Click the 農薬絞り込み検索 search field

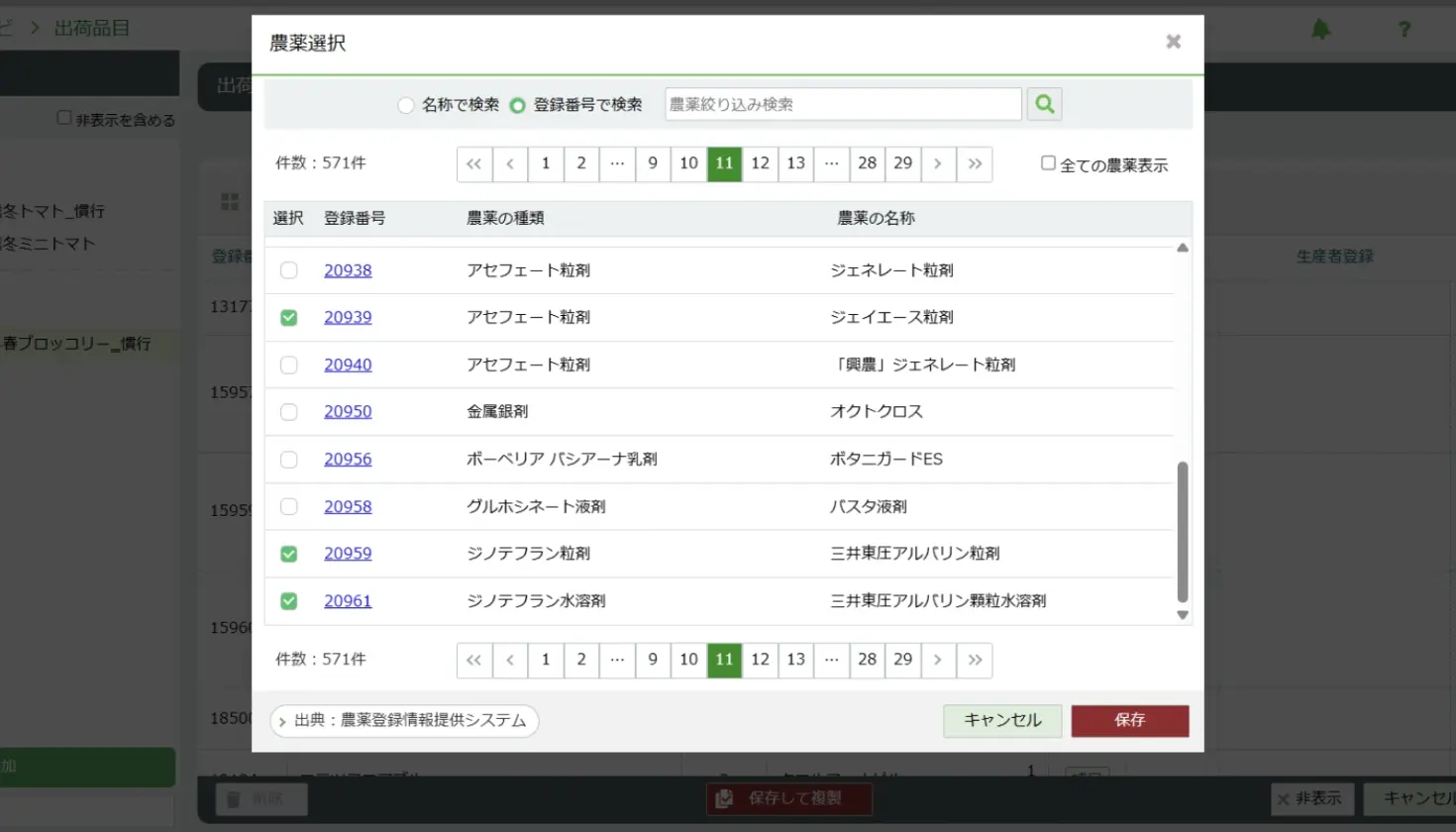pyautogui.click(x=842, y=104)
